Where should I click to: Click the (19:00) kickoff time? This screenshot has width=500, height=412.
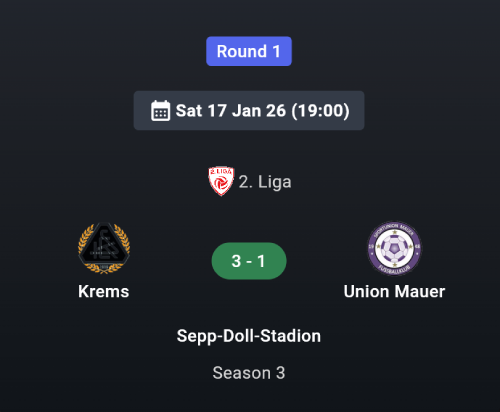(x=321, y=111)
